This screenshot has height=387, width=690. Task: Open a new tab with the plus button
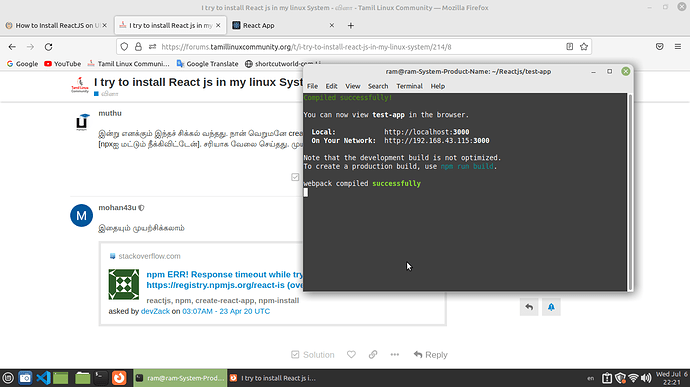pos(351,26)
